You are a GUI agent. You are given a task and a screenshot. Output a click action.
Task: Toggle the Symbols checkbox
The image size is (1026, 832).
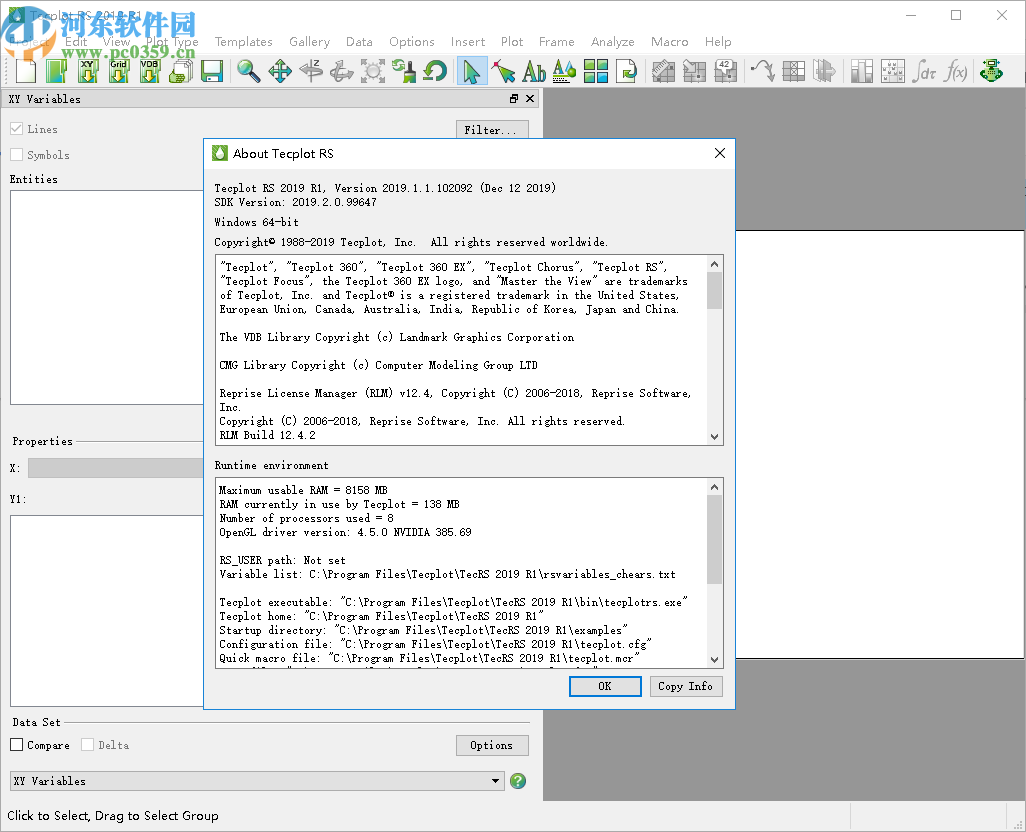(x=17, y=155)
